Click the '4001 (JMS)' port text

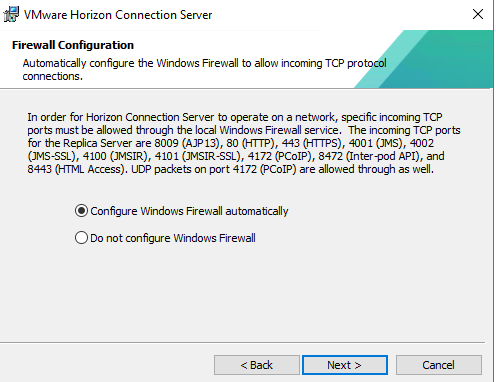tap(375, 143)
